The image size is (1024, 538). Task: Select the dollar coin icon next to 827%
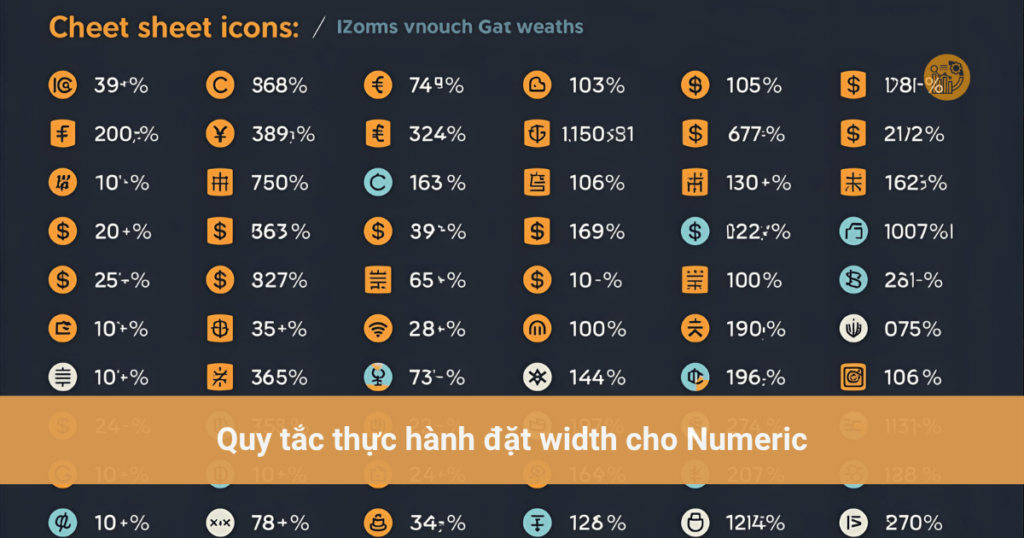point(219,280)
